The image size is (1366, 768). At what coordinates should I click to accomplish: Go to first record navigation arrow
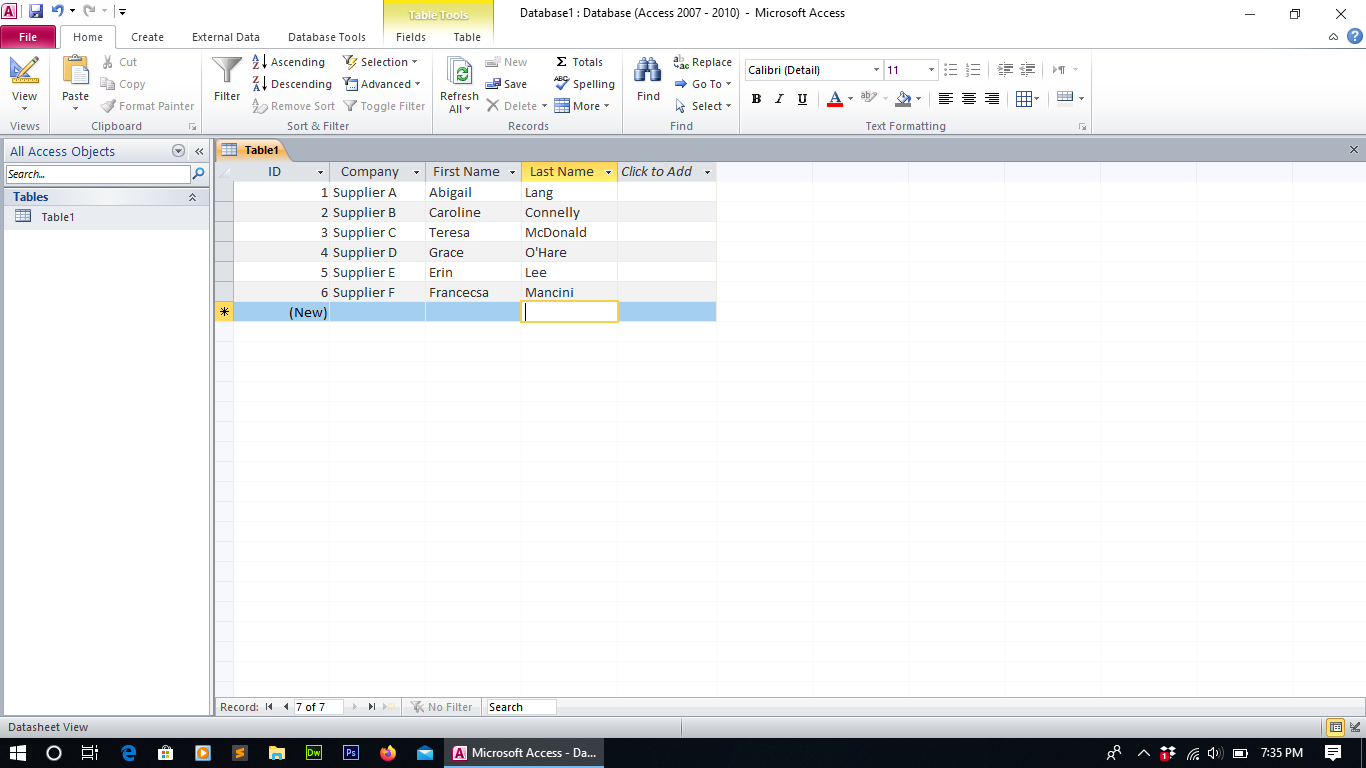[x=269, y=707]
